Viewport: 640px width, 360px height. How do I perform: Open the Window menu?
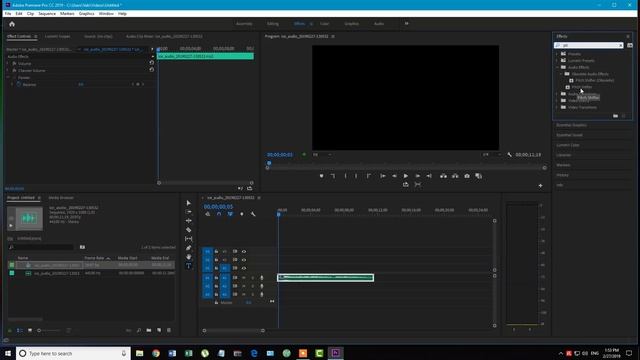[x=106, y=13]
